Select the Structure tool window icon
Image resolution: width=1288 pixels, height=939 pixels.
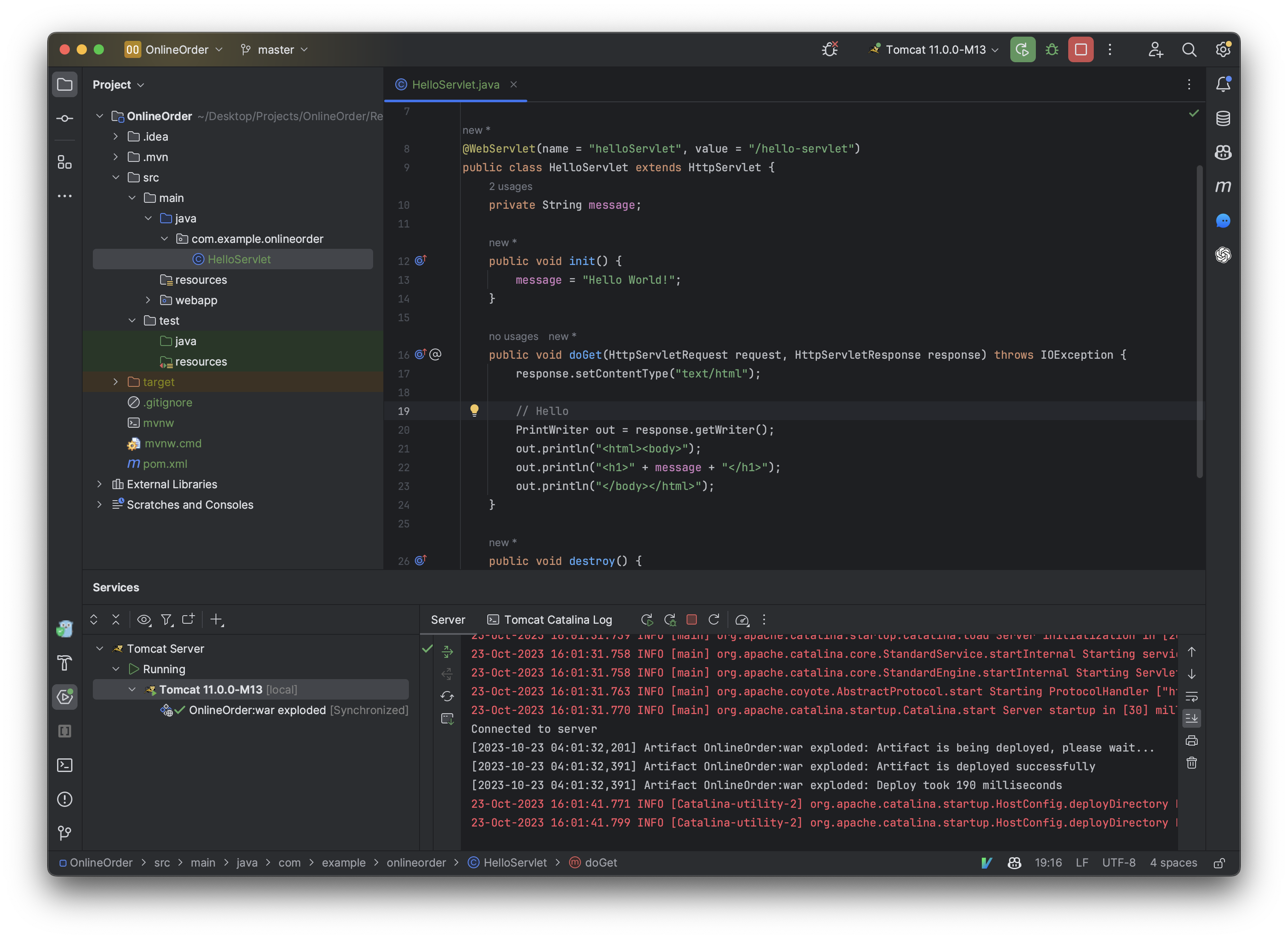[x=65, y=162]
